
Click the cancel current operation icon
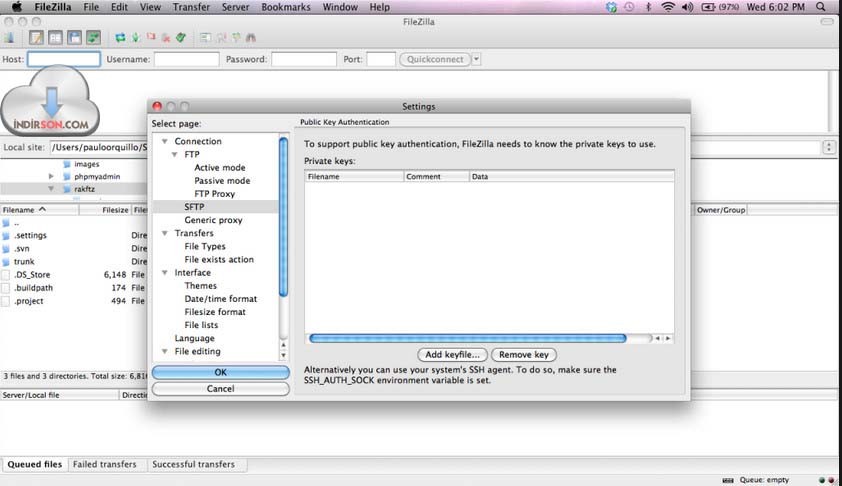[x=151, y=38]
